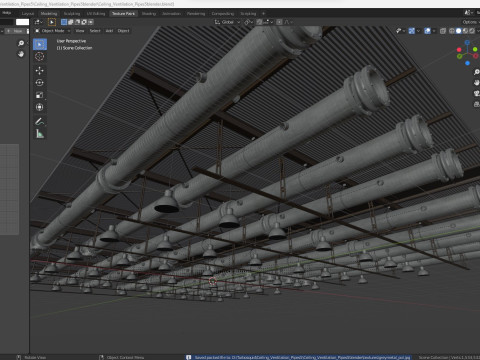Click the New button in left editor

(x=16, y=31)
